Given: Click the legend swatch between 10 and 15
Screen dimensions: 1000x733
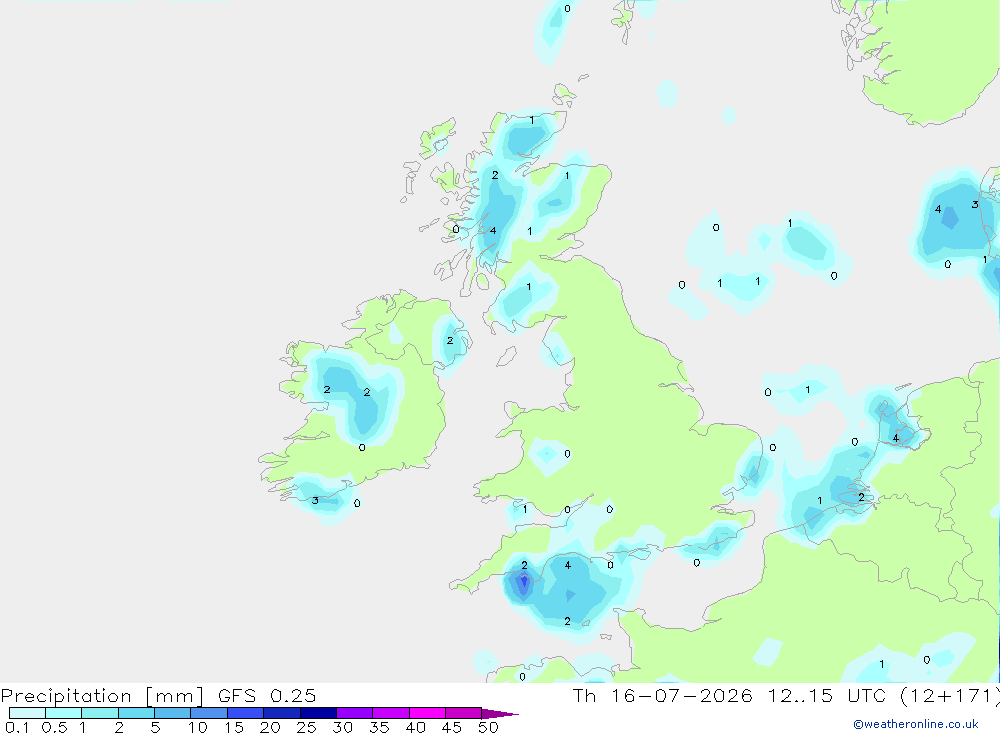Looking at the screenshot, I should [x=209, y=713].
